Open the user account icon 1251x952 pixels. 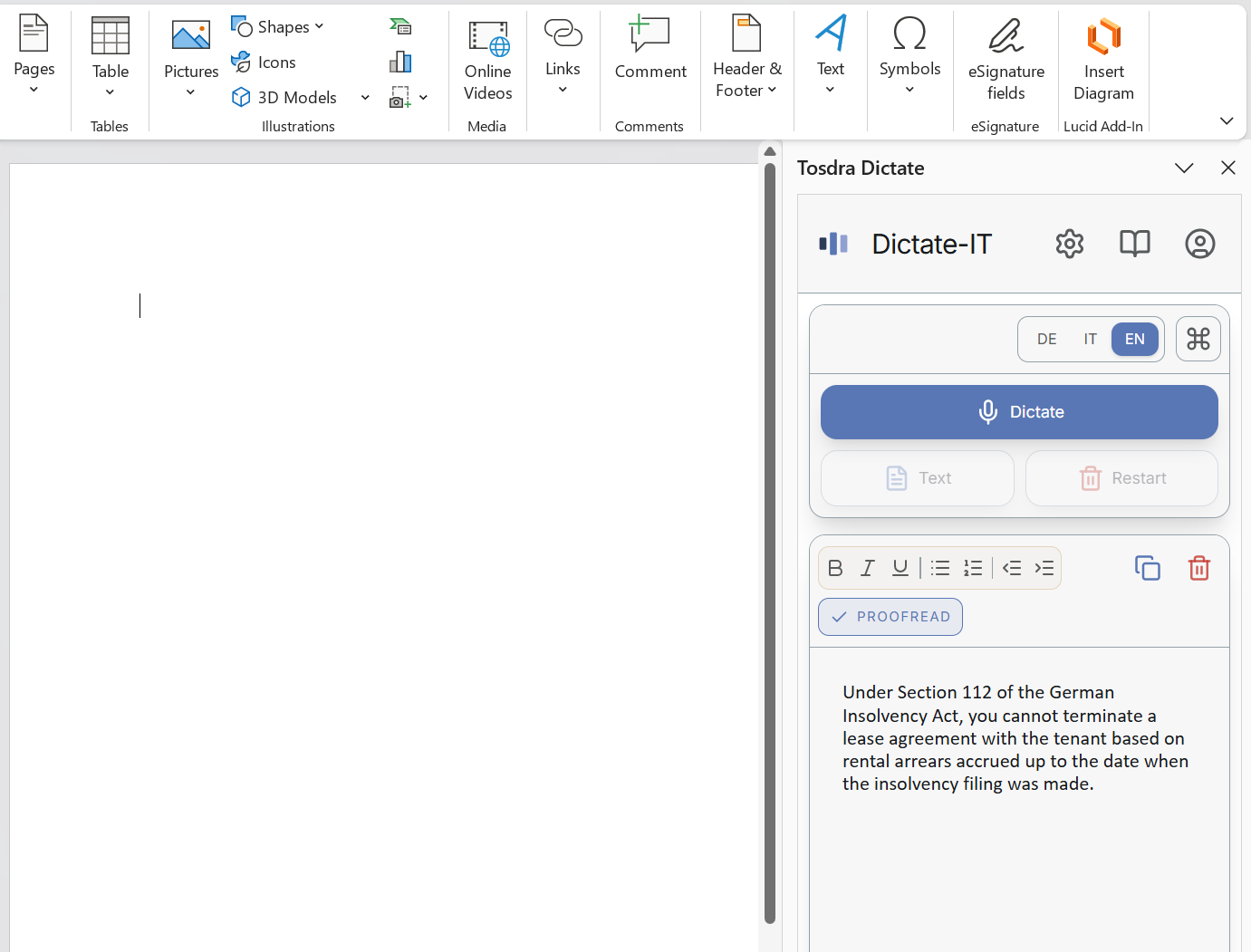1200,244
